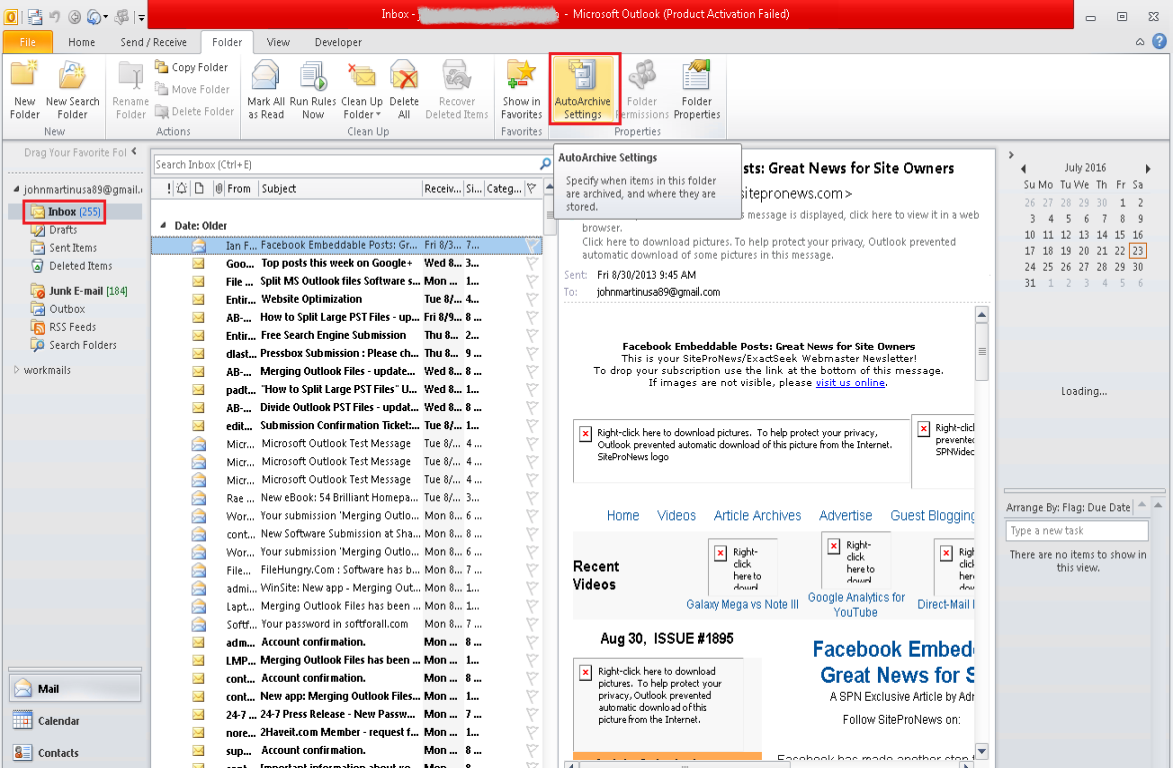Click reading pane scroll down arrow
Screen dimensions: 1173x768
(x=982, y=750)
